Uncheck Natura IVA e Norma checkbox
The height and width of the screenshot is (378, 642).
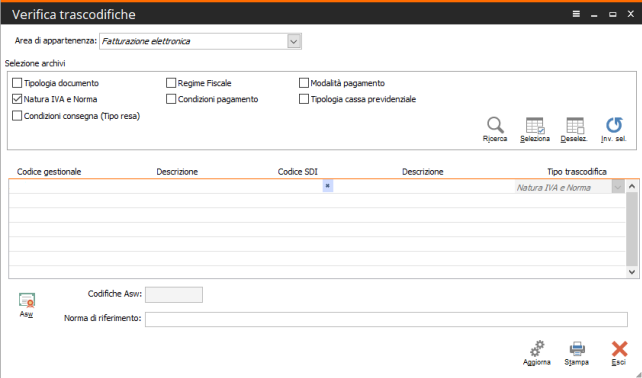(x=17, y=99)
